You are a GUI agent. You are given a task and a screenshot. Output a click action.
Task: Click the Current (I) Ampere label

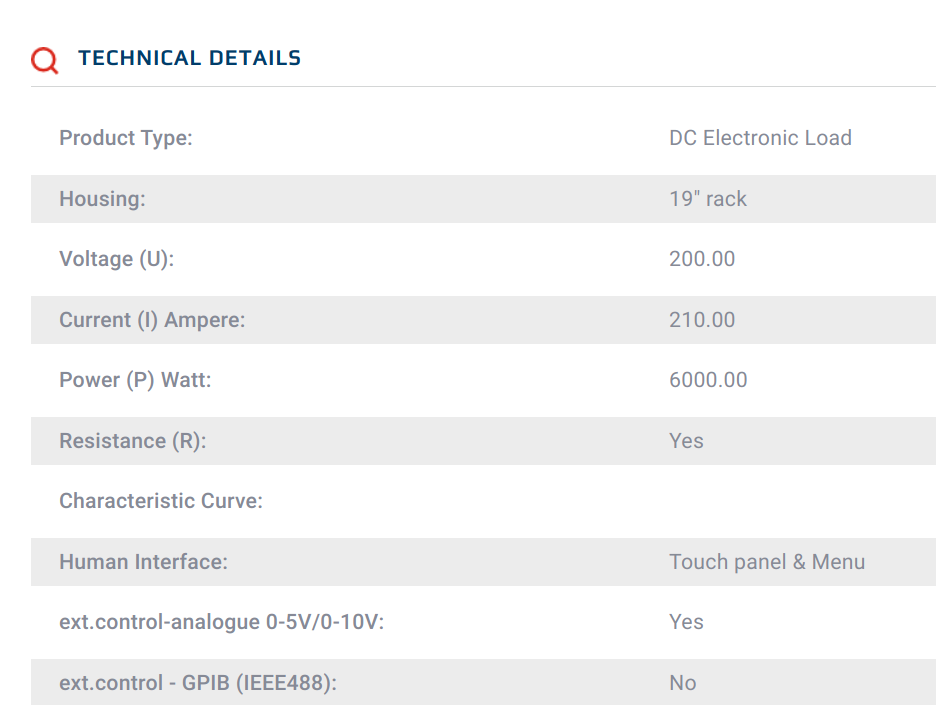[x=152, y=320]
